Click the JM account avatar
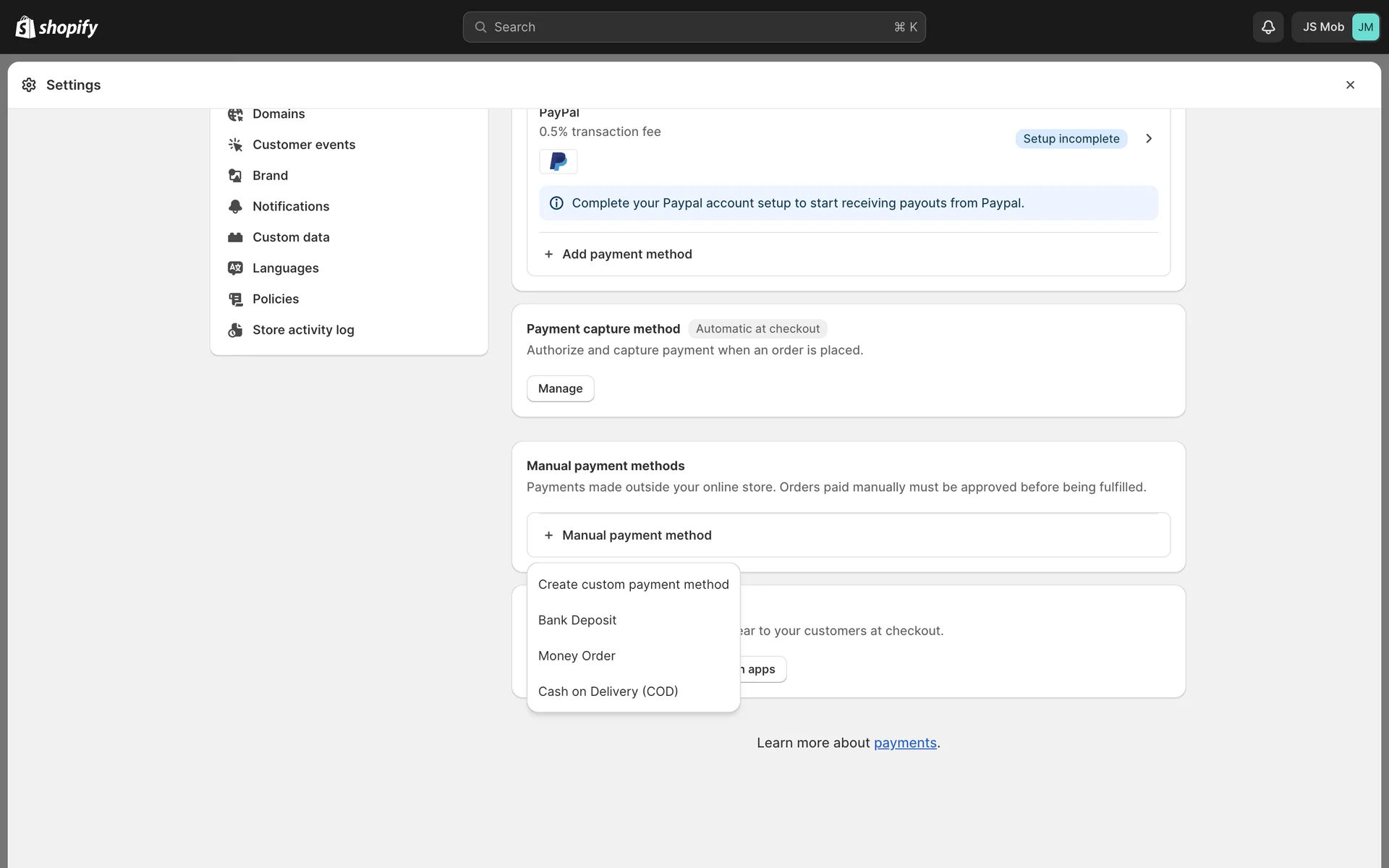 coord(1364,27)
